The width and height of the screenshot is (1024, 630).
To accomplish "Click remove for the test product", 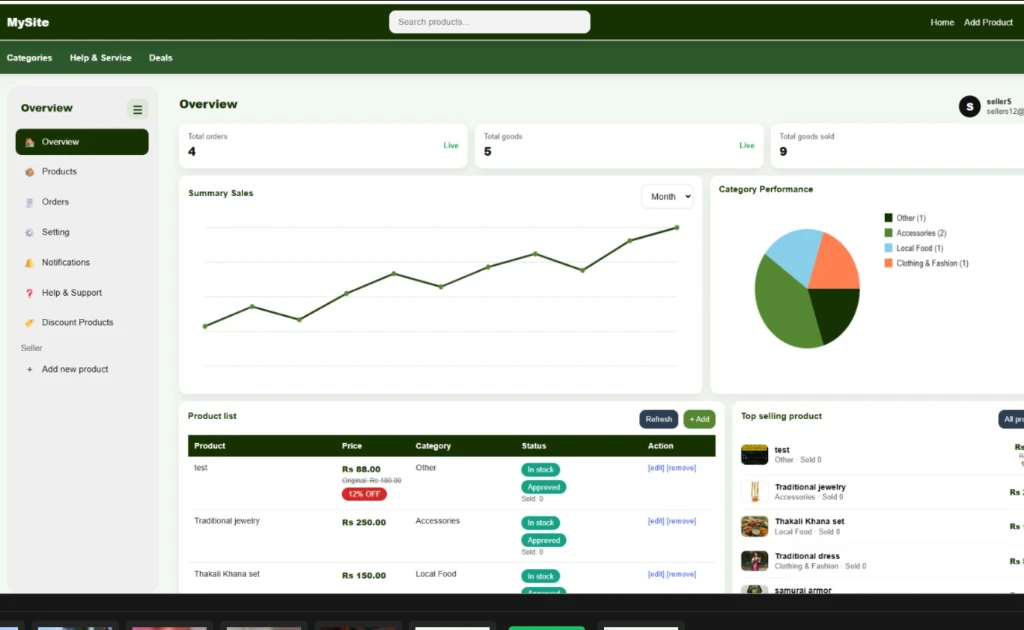I will (x=681, y=468).
